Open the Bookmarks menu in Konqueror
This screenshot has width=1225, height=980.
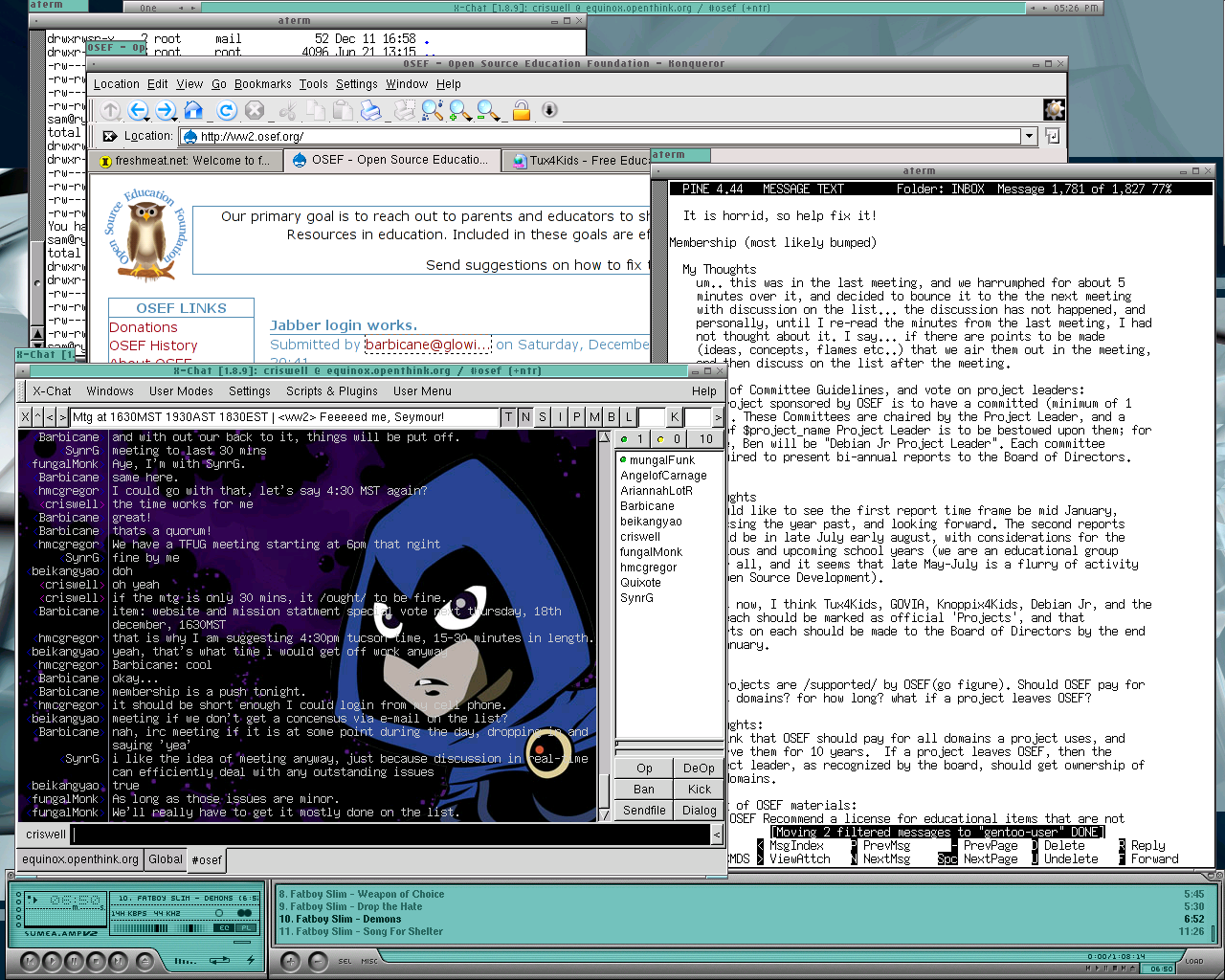pos(262,84)
